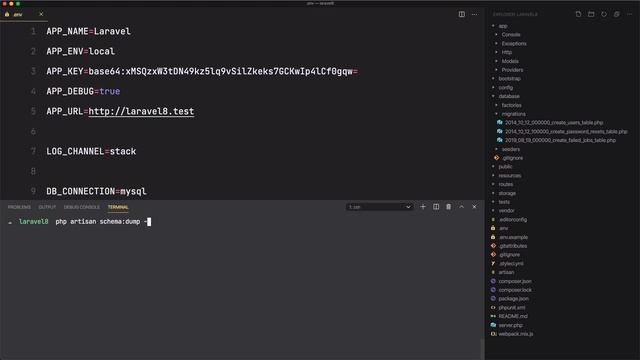Open phpunit.xml file
Image resolution: width=640 pixels, height=360 pixels.
coord(512,308)
